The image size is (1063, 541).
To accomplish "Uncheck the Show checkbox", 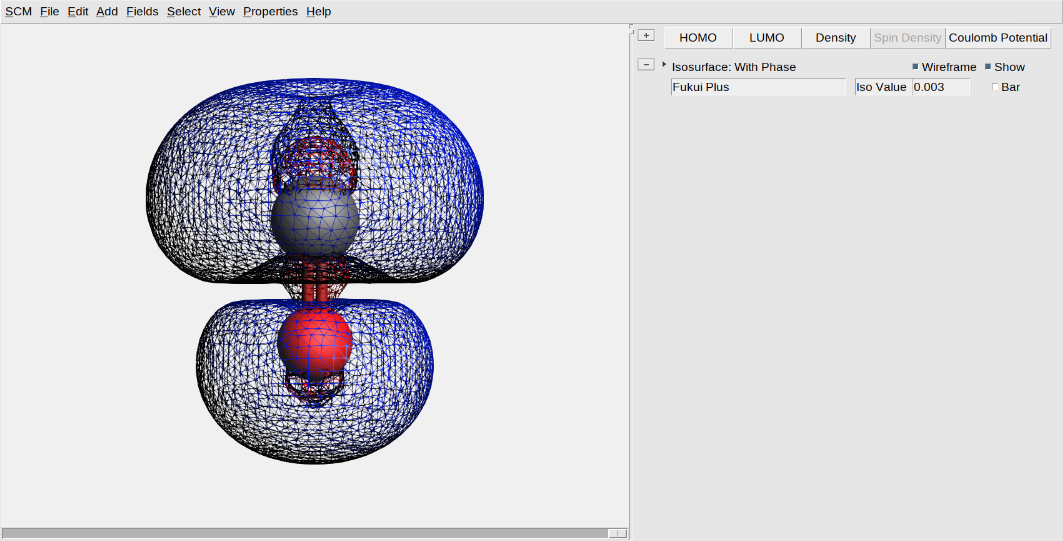I will [x=988, y=67].
